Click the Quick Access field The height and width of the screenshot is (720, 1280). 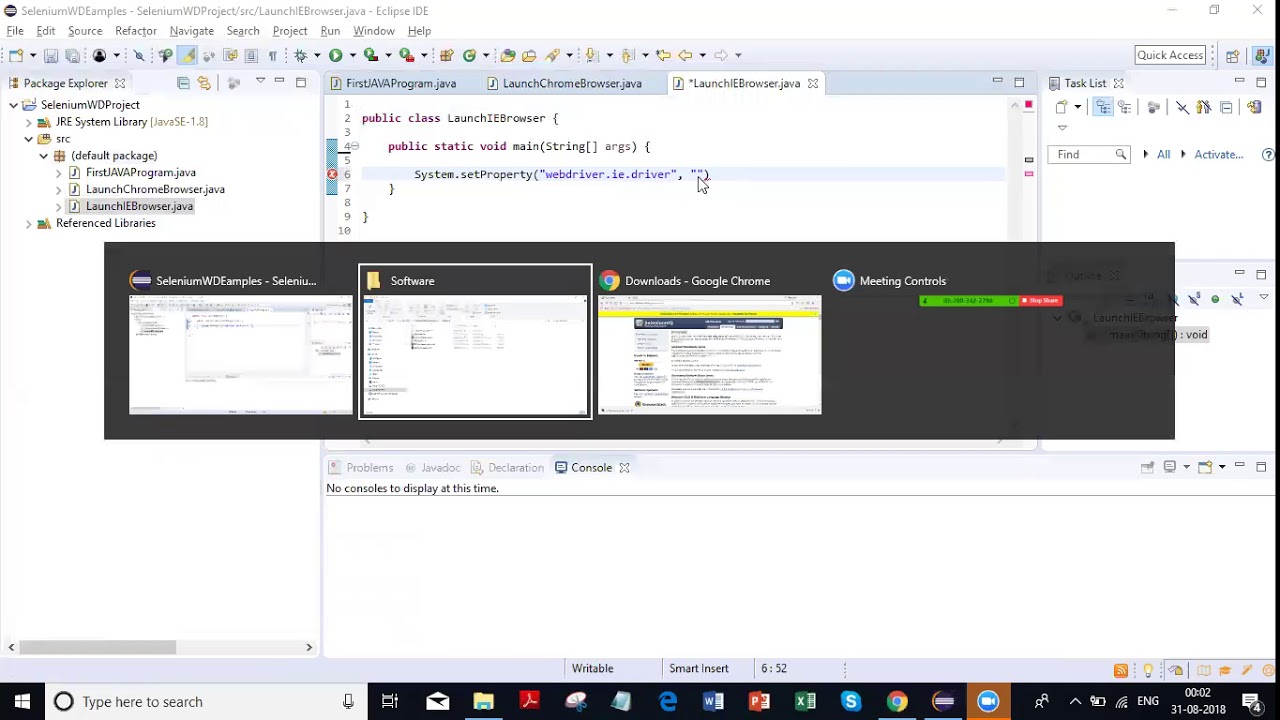1170,55
